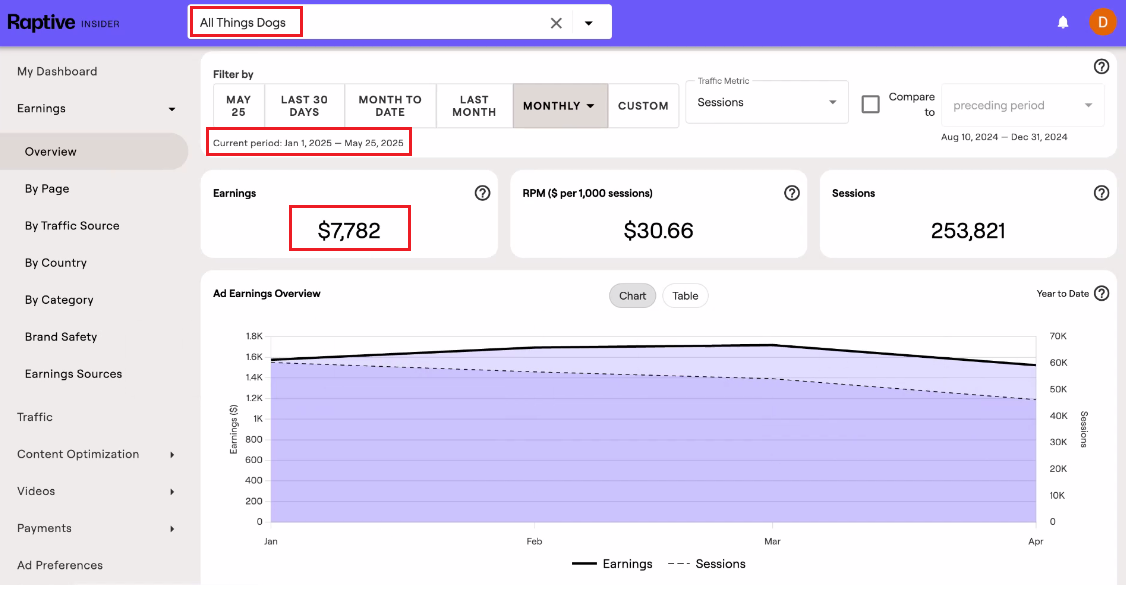This screenshot has width=1126, height=596.
Task: Open By Traffic Source report
Action: tap(73, 226)
